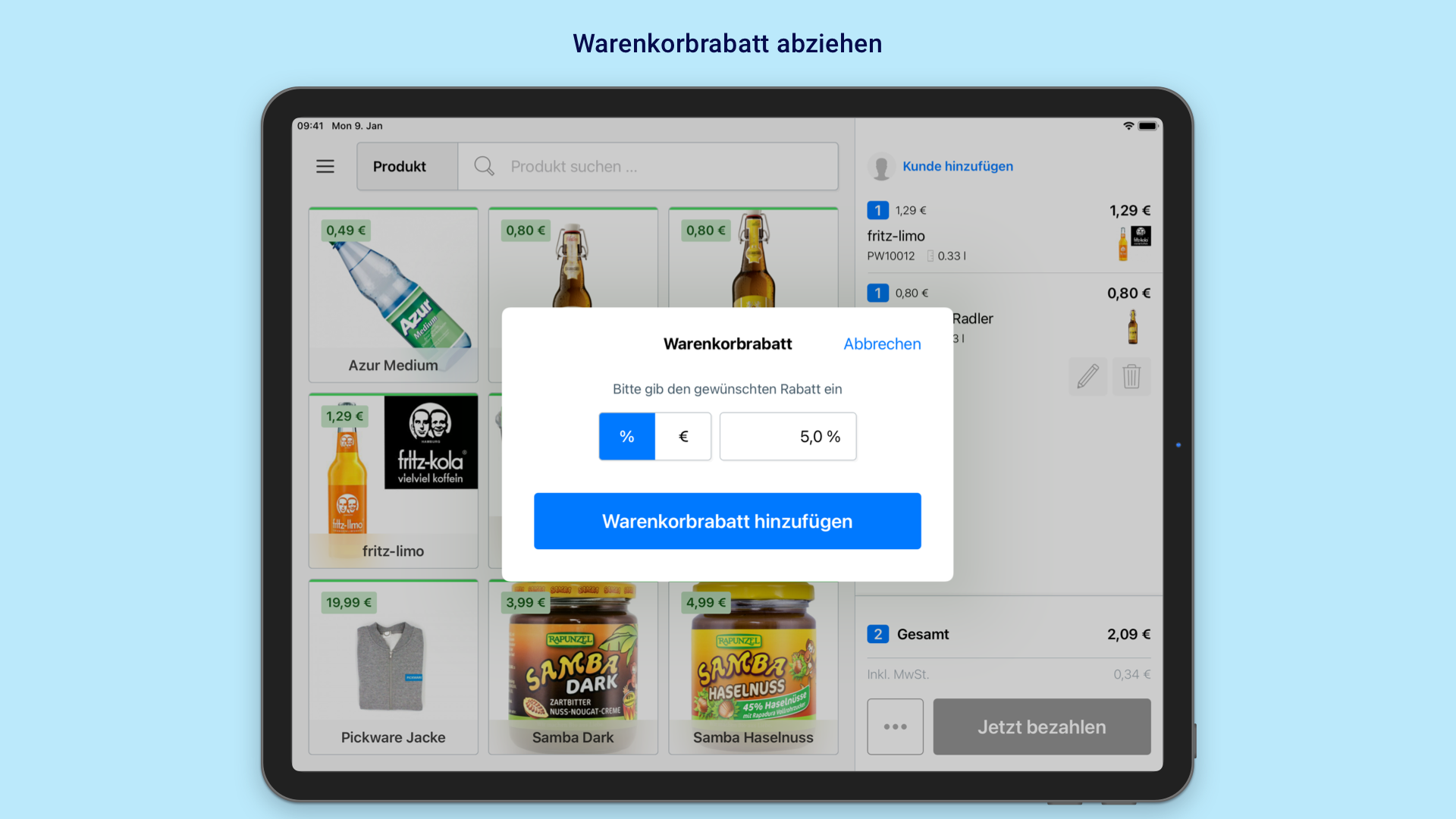Select the fritz-limo product tile
Viewport: 1456px width, 819px height.
coord(394,481)
